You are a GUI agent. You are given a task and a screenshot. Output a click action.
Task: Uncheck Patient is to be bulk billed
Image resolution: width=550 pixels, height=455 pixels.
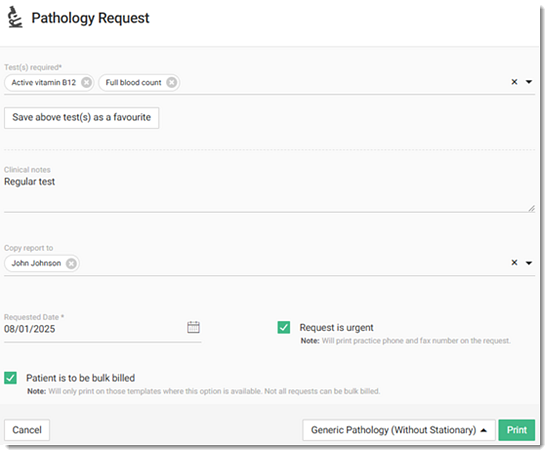pos(11,378)
